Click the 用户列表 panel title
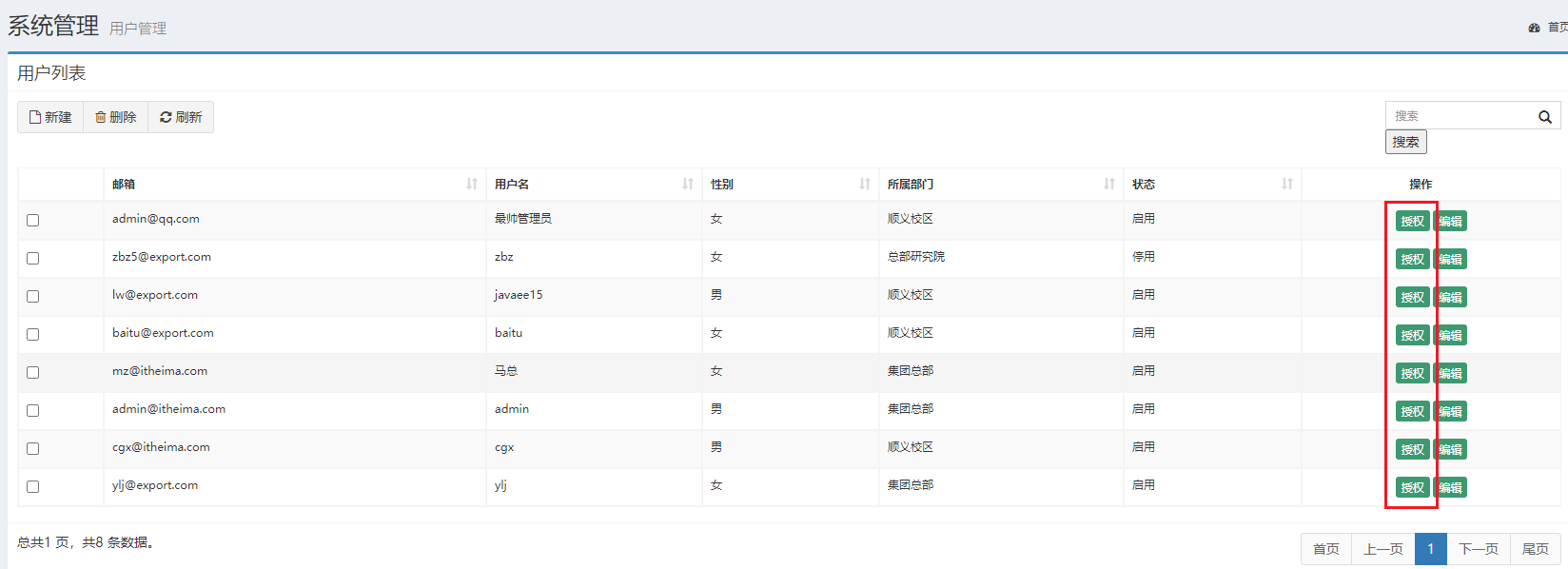The image size is (1568, 569). coord(51,73)
